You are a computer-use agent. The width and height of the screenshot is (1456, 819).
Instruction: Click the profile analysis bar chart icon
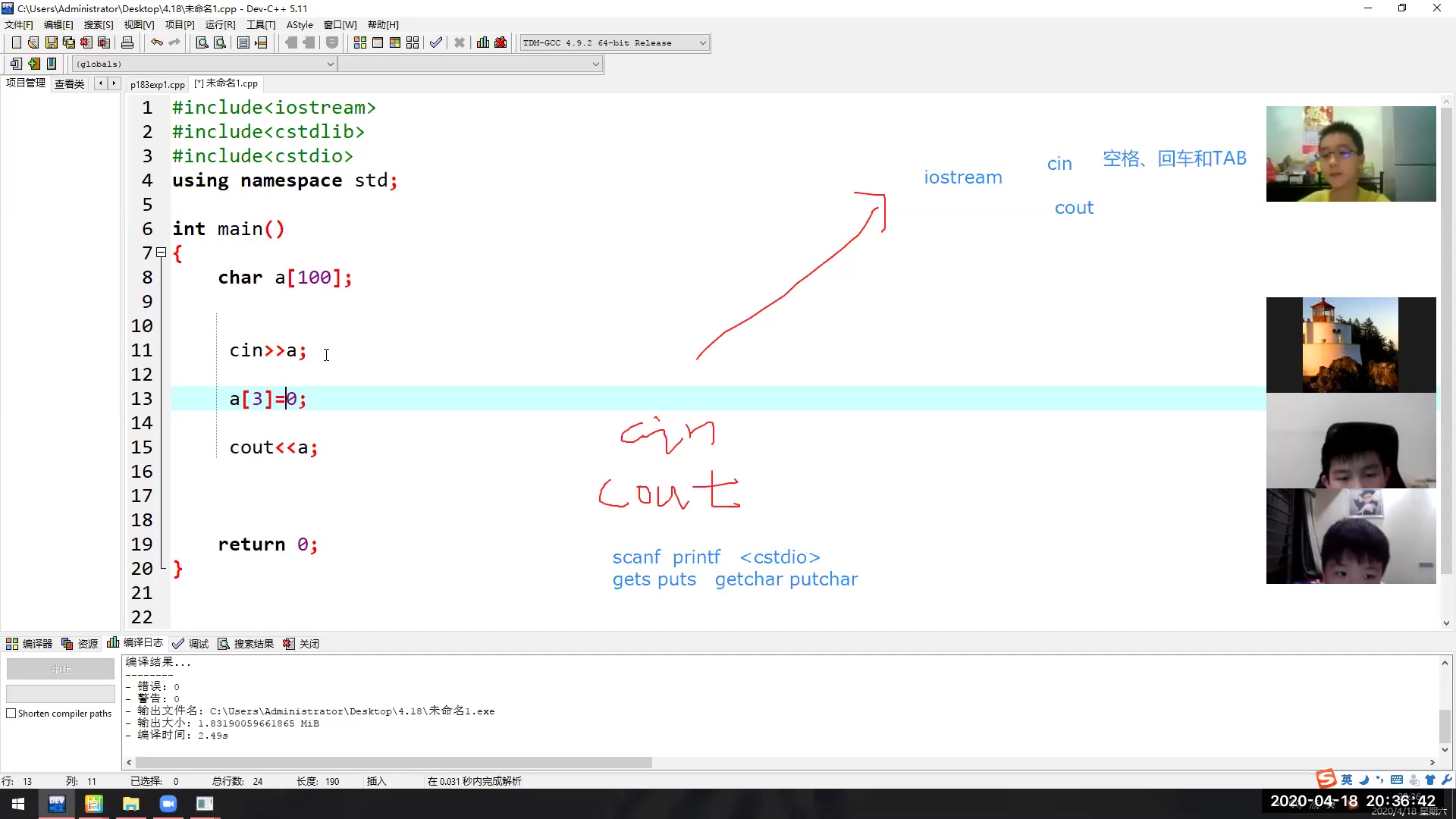pyautogui.click(x=483, y=42)
